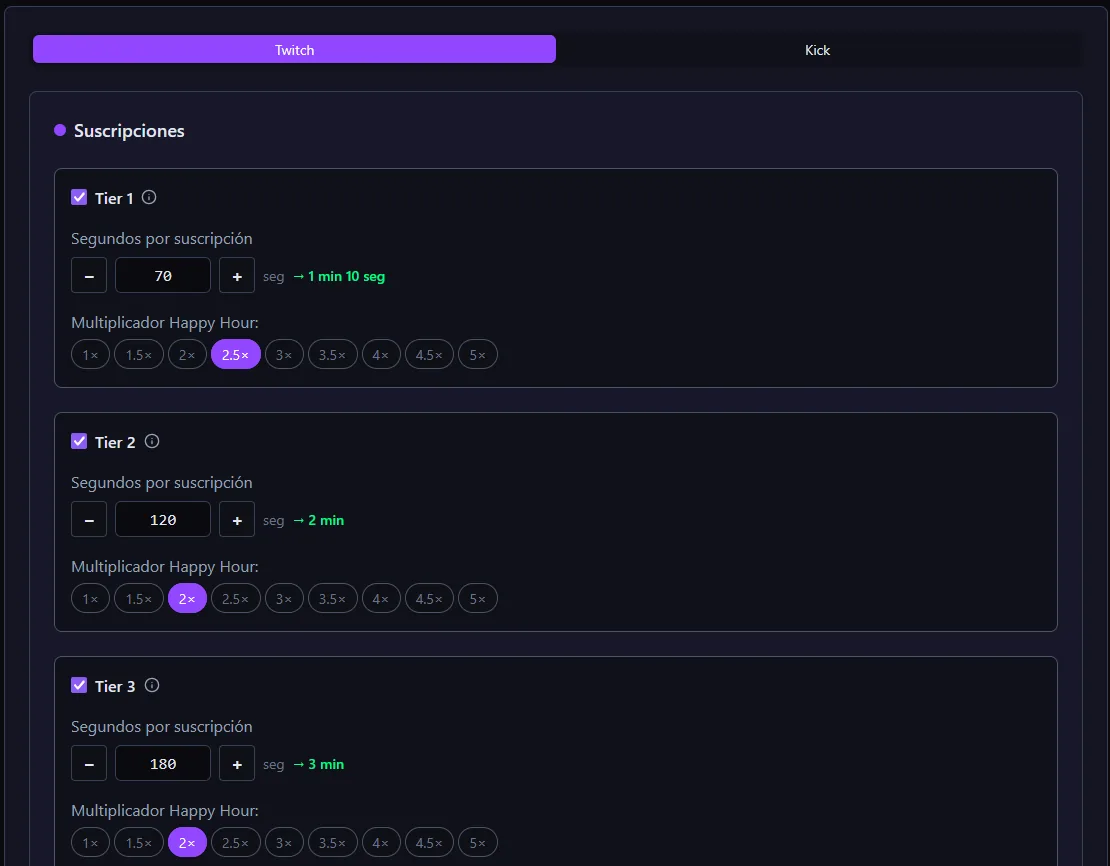Click the Tier 1 label text
The width and height of the screenshot is (1110, 866).
(114, 198)
